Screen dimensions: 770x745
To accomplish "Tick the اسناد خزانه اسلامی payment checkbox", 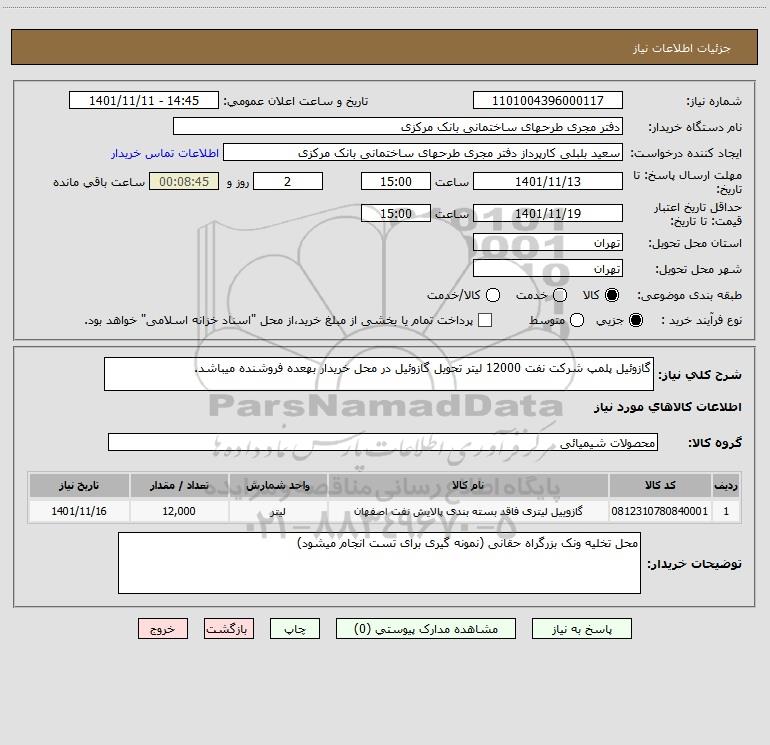I will (485, 320).
